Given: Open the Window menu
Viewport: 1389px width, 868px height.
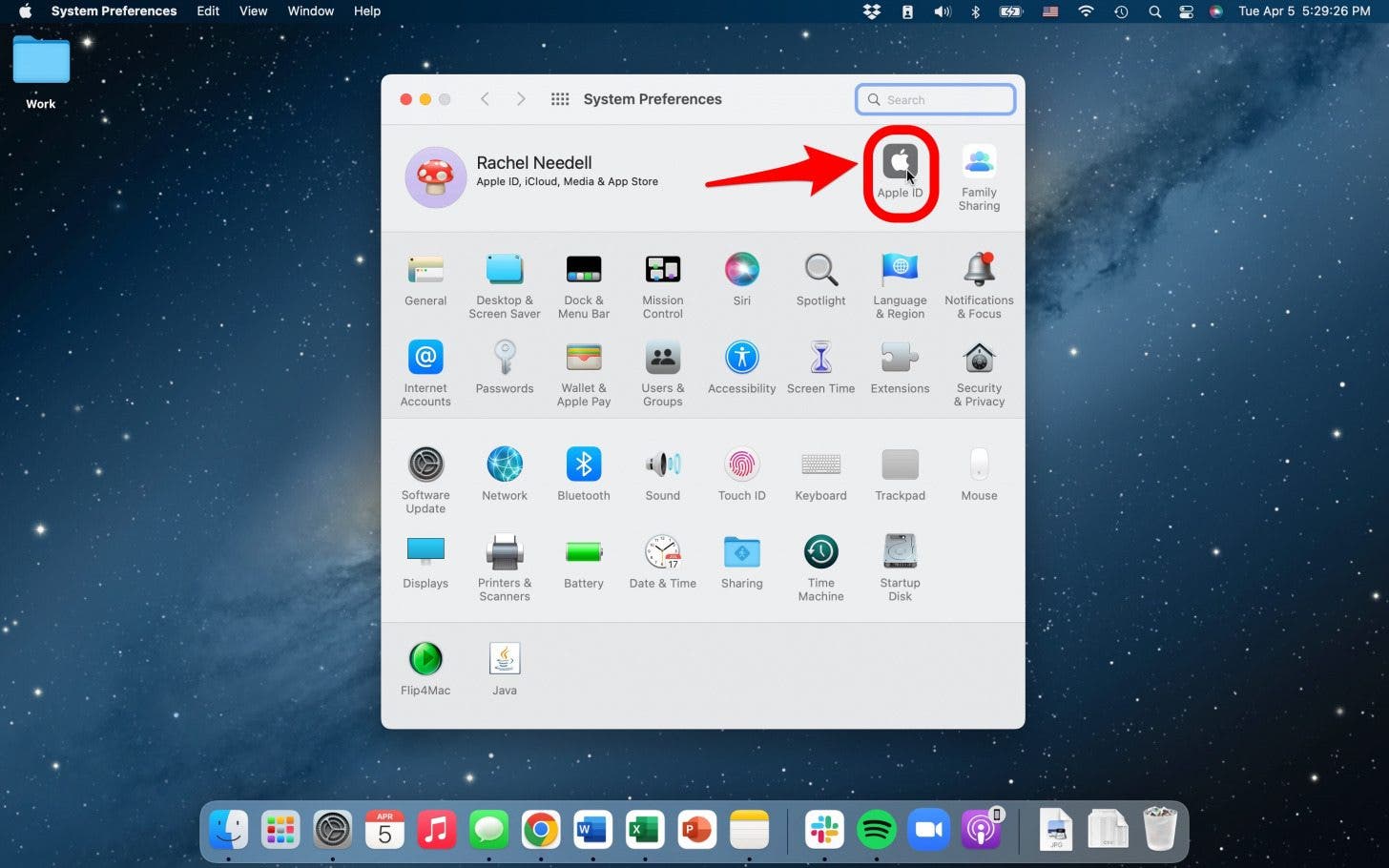Looking at the screenshot, I should [x=311, y=11].
